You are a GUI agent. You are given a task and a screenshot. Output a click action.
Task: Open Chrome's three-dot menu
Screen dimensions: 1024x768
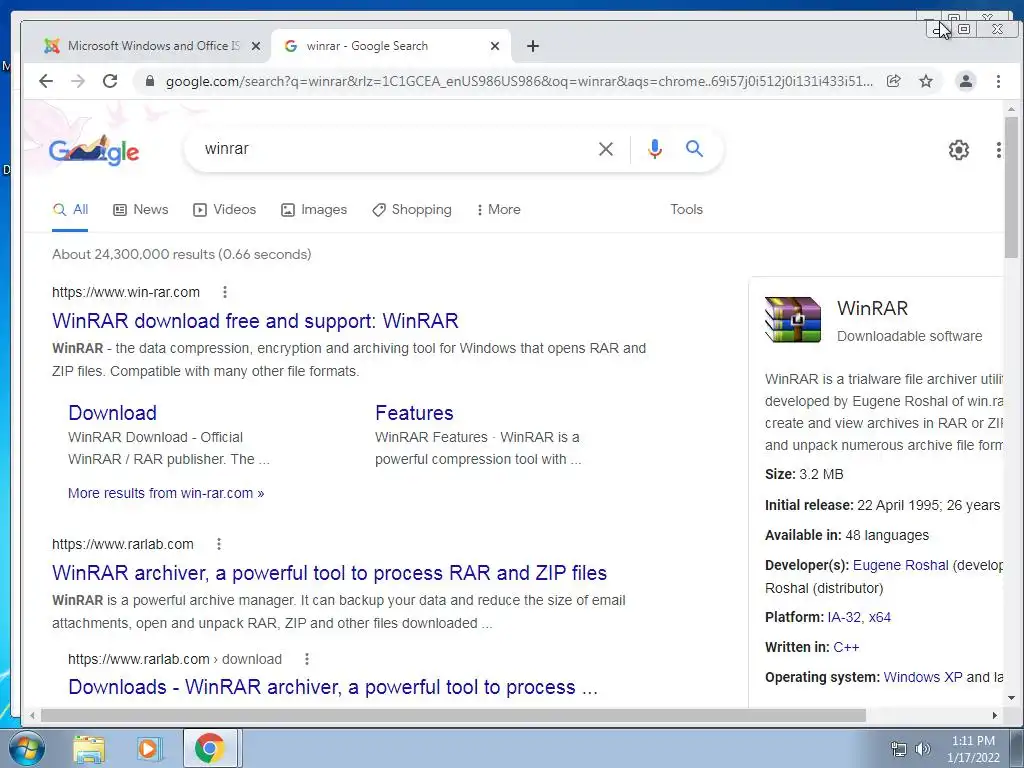[x=998, y=81]
